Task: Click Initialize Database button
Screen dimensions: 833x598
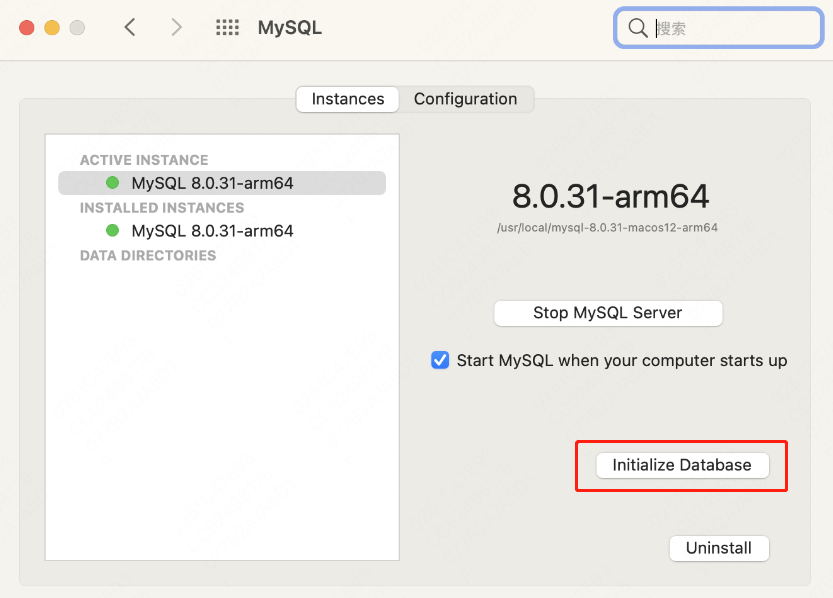Action: click(682, 465)
